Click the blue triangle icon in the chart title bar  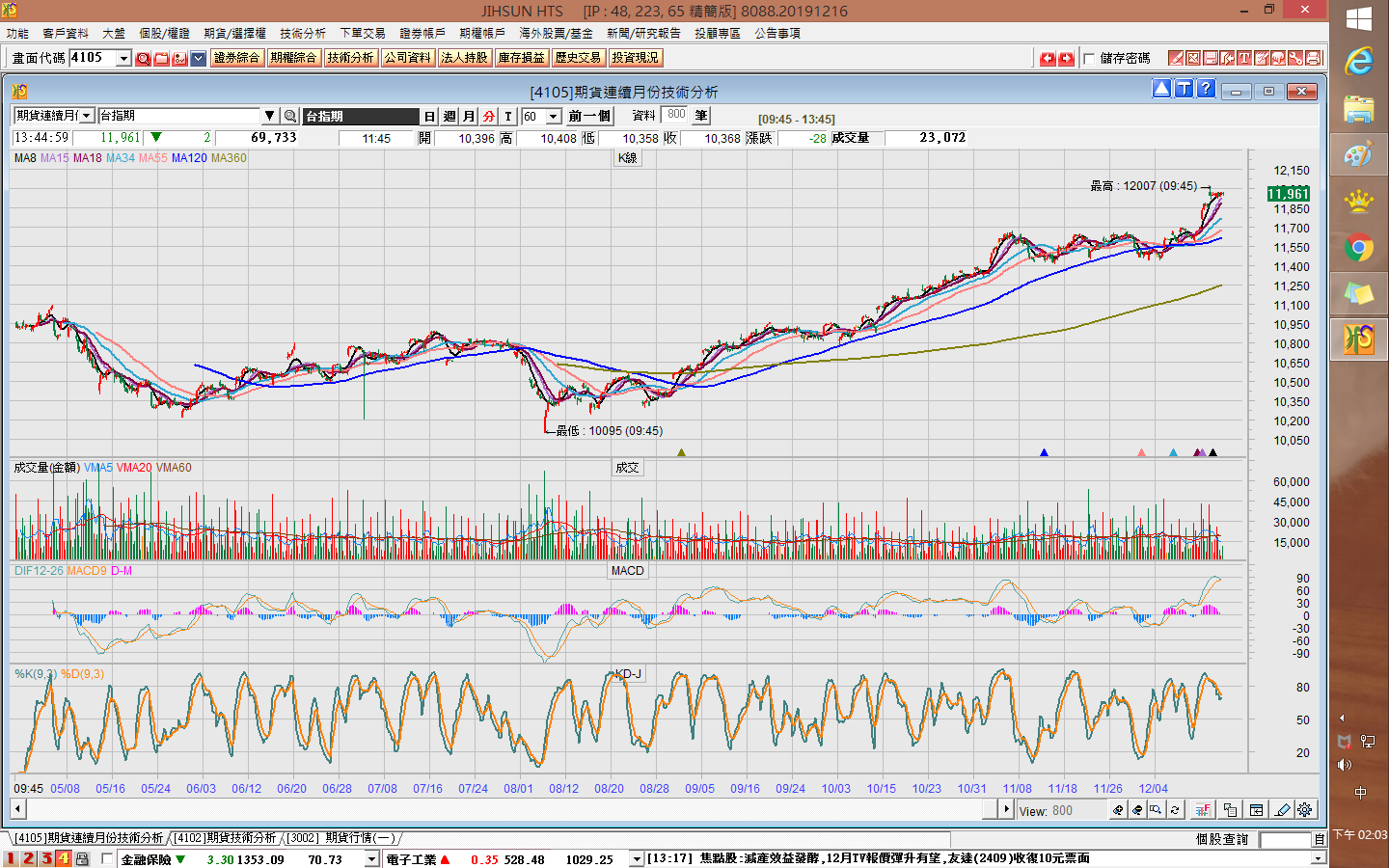pyautogui.click(x=1162, y=89)
